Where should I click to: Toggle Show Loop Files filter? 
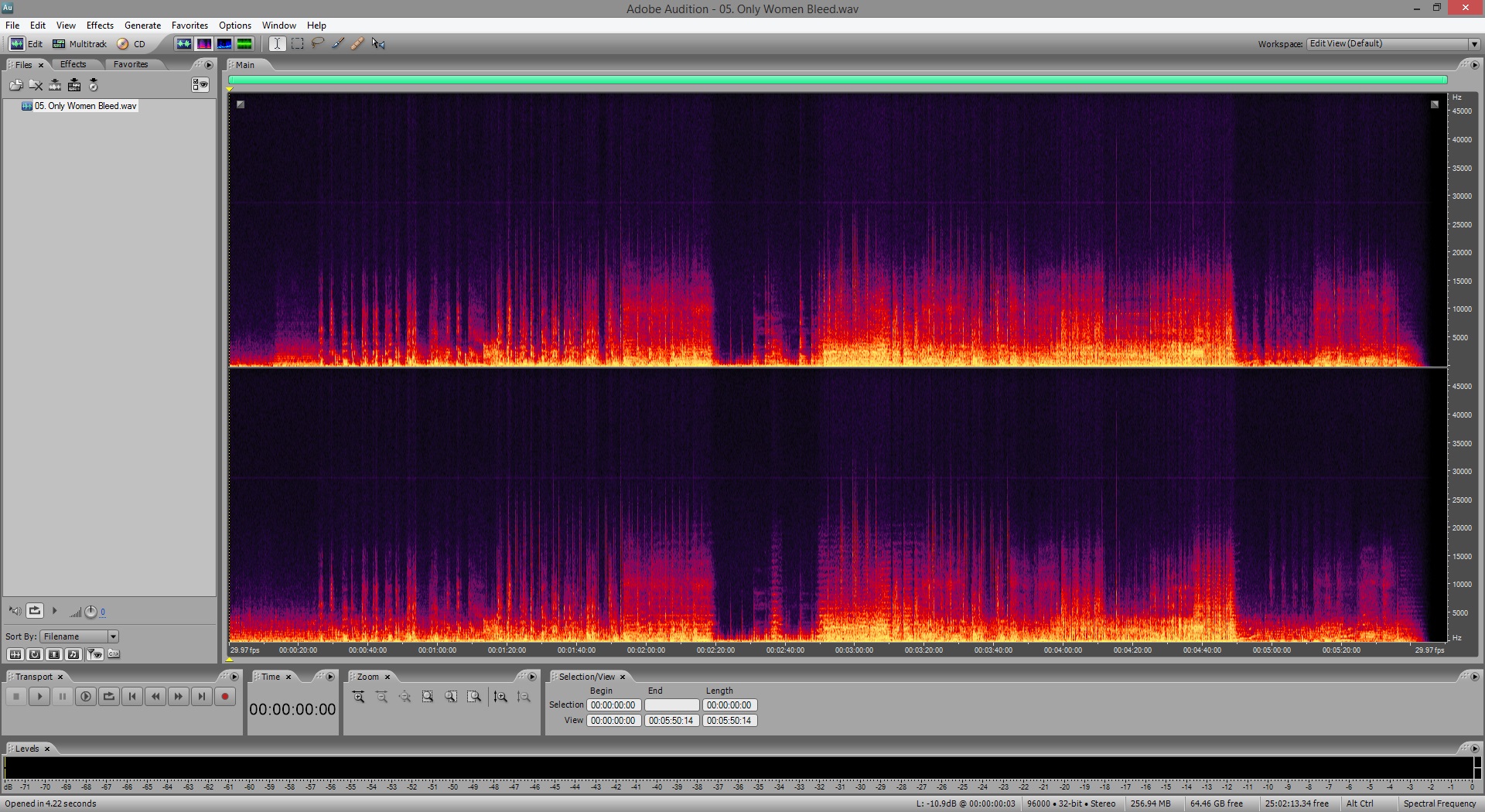pos(35,654)
